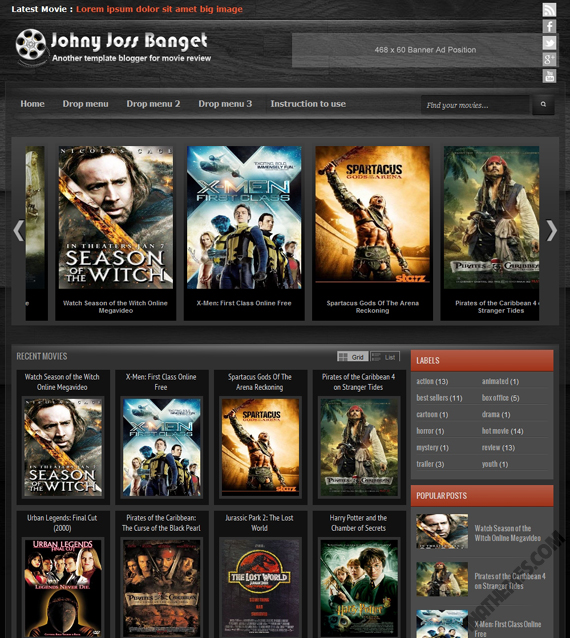Click carousel caption Spartacus Gods Of The Arena Reckoning
Viewport: 570px width, 638px height.
pos(373,307)
